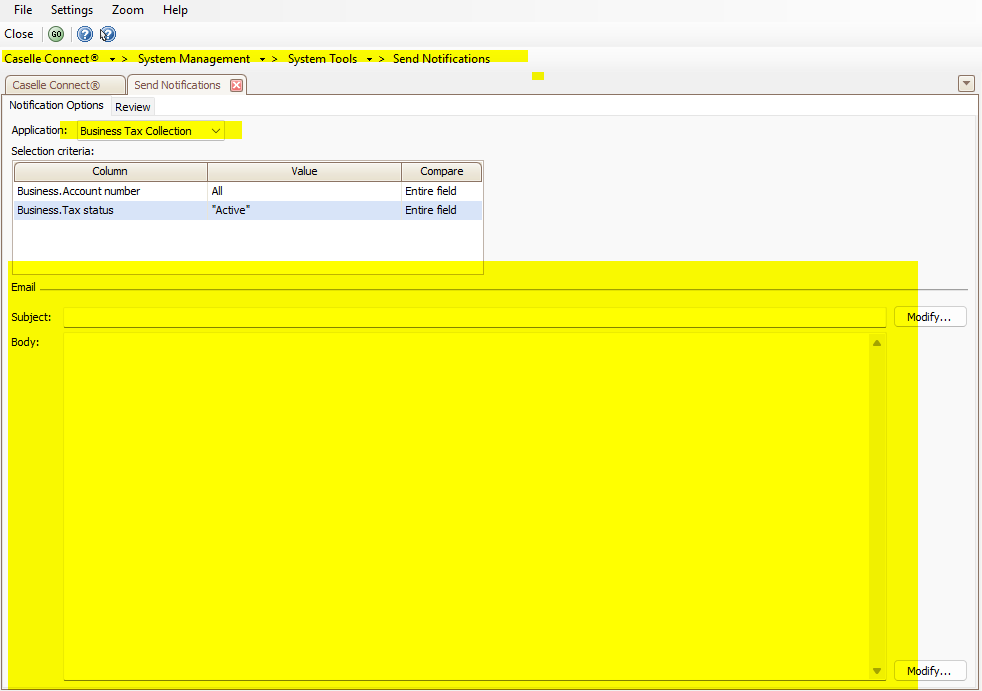Open the tab list arrow at far right
This screenshot has width=982, height=691.
pyautogui.click(x=966, y=84)
